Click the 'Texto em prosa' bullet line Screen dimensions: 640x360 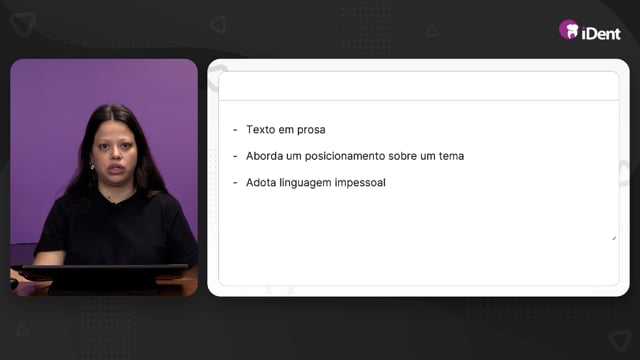coord(286,130)
